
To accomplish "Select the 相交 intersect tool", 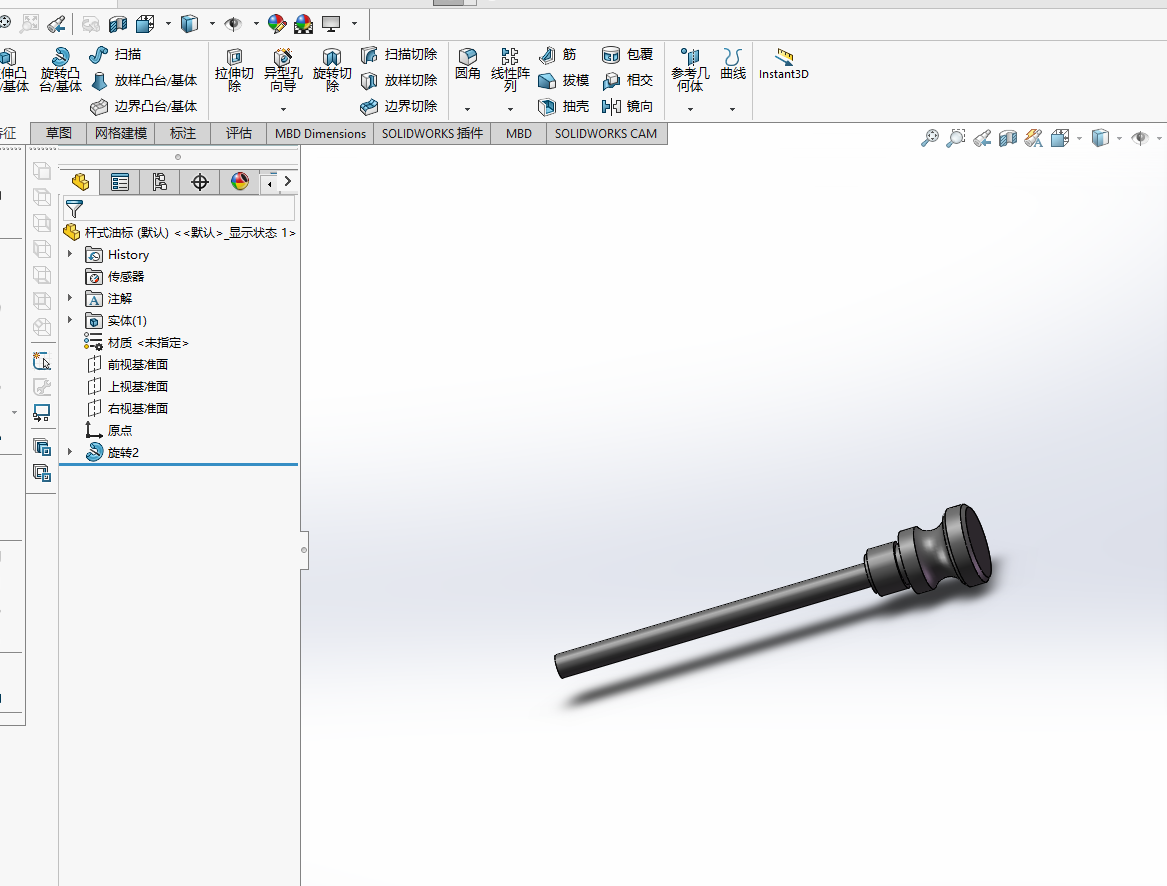I will pos(627,80).
